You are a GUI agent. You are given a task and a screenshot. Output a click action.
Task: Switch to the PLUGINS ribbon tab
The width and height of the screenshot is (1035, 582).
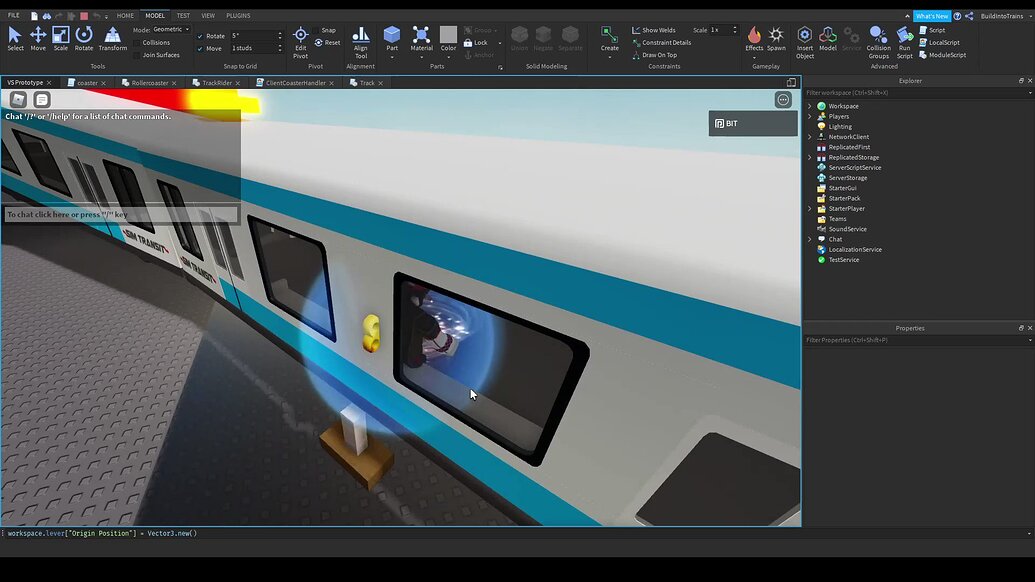[x=238, y=16]
